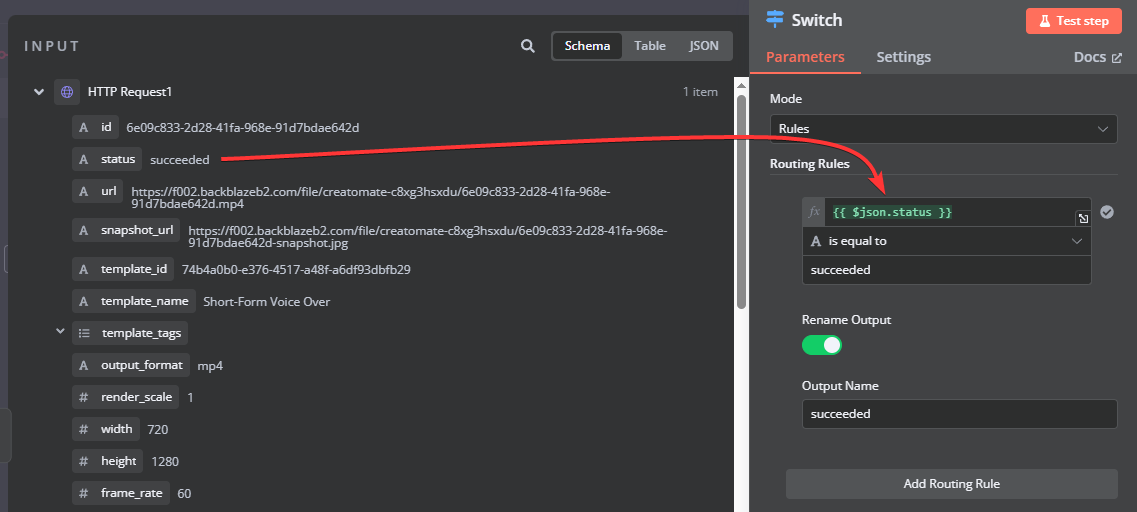Open the 'is equal to' operator dropdown
This screenshot has width=1137, height=512.
(x=946, y=241)
